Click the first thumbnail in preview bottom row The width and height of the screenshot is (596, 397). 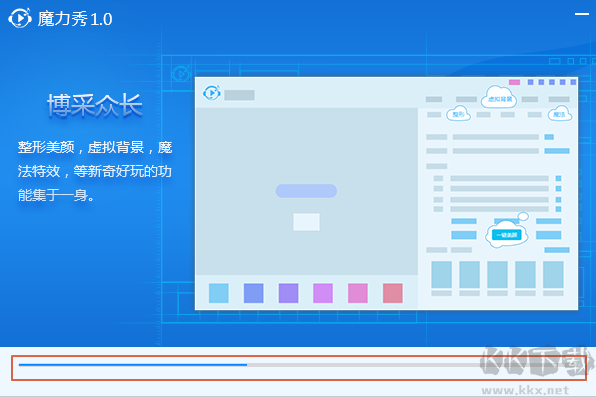point(441,275)
